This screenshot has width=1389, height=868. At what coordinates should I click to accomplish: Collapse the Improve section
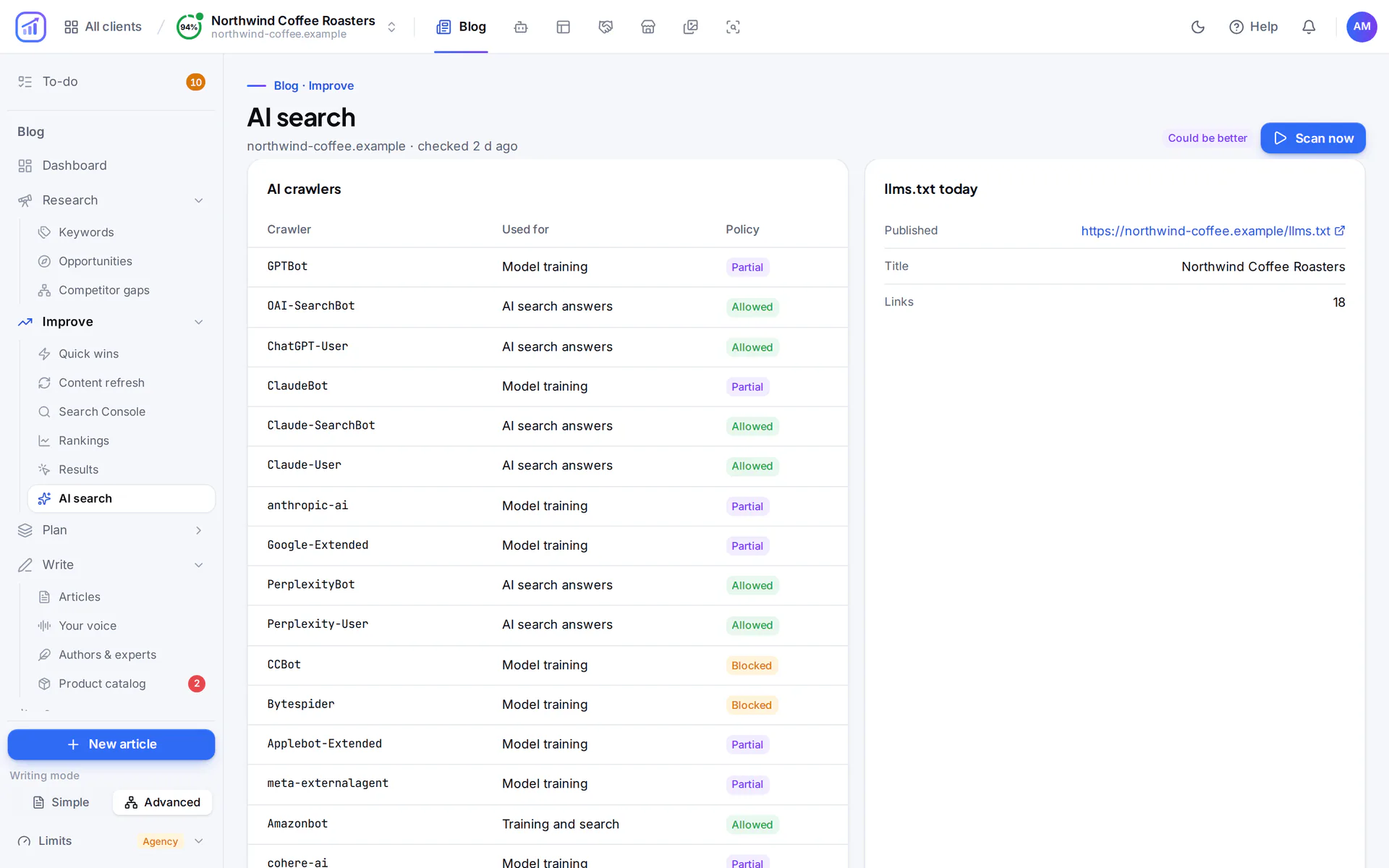click(111, 322)
